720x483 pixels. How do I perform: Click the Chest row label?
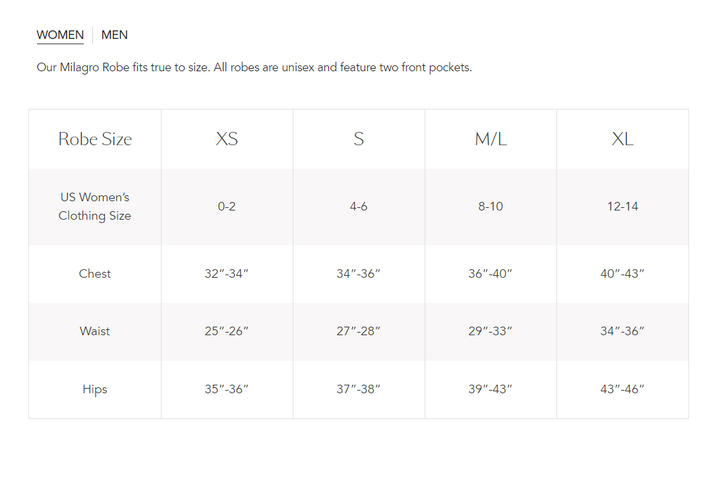(95, 273)
